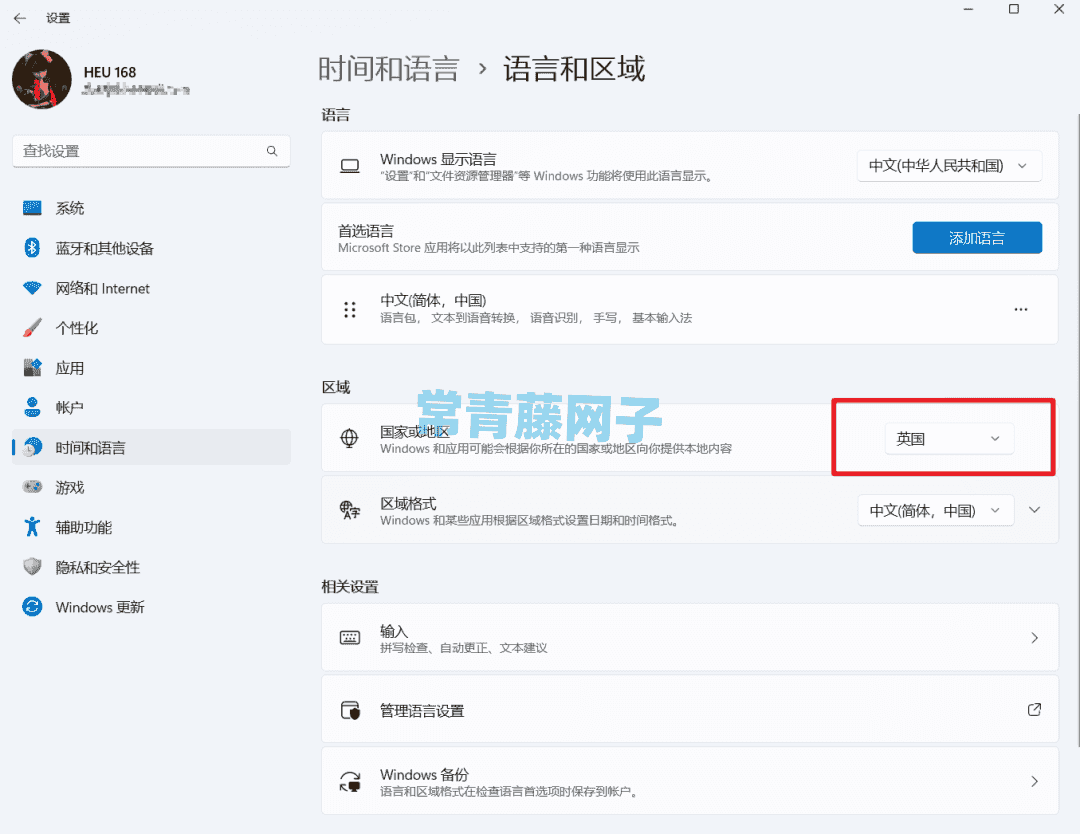Open 隐私和安全性 settings
This screenshot has width=1080, height=834.
click(151, 567)
